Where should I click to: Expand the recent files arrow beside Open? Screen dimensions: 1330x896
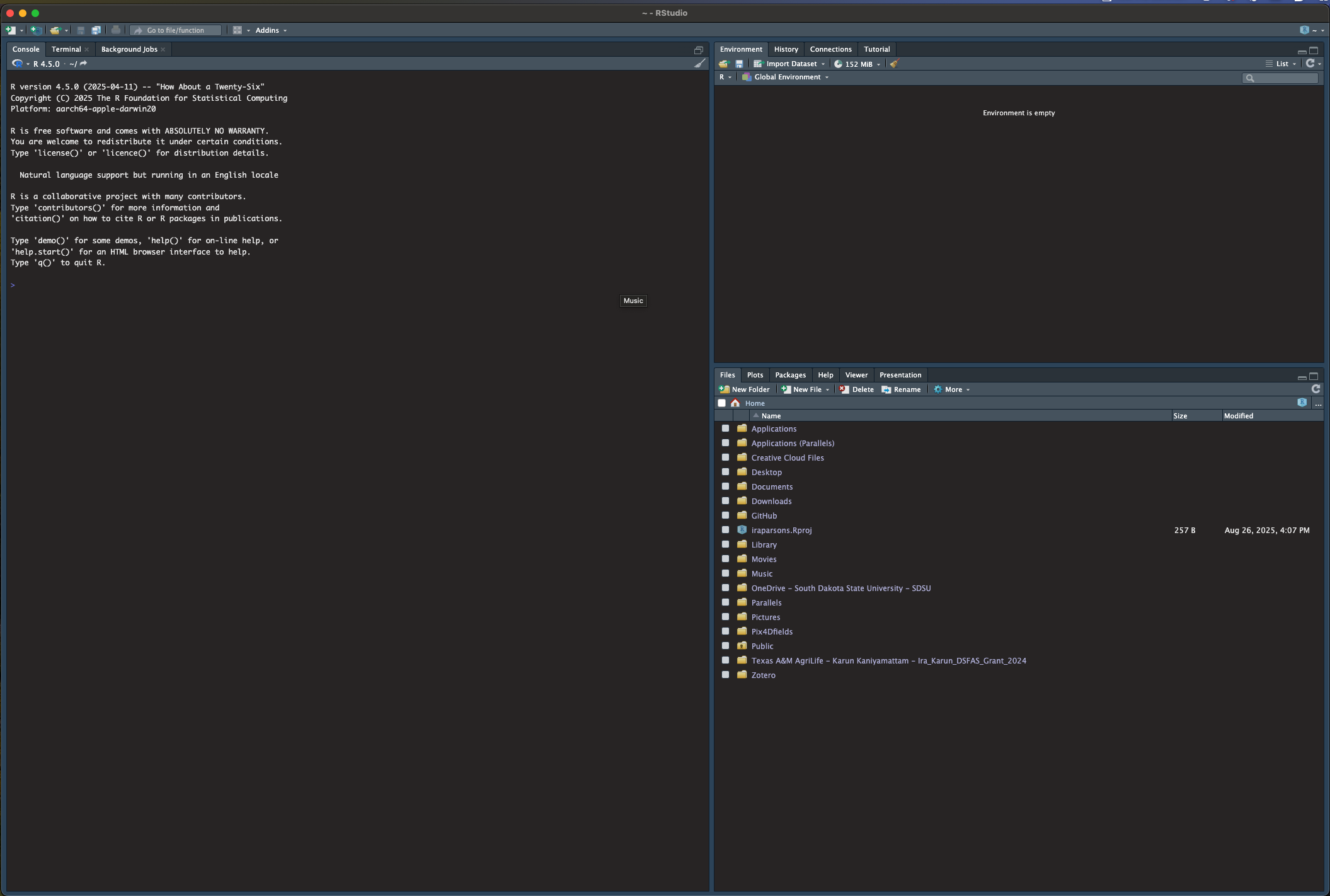[66, 30]
